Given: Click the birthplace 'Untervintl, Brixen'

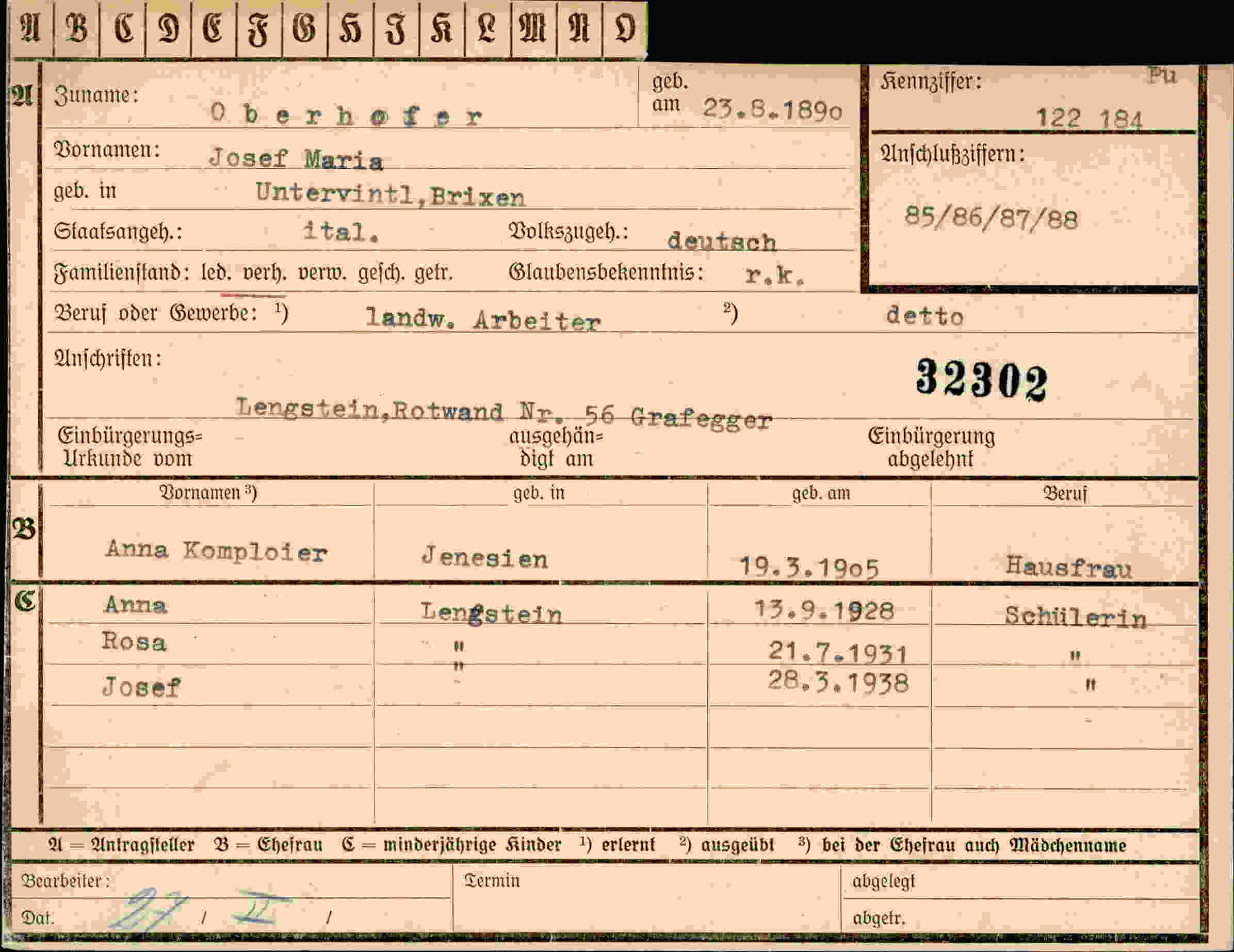Looking at the screenshot, I should [x=390, y=194].
